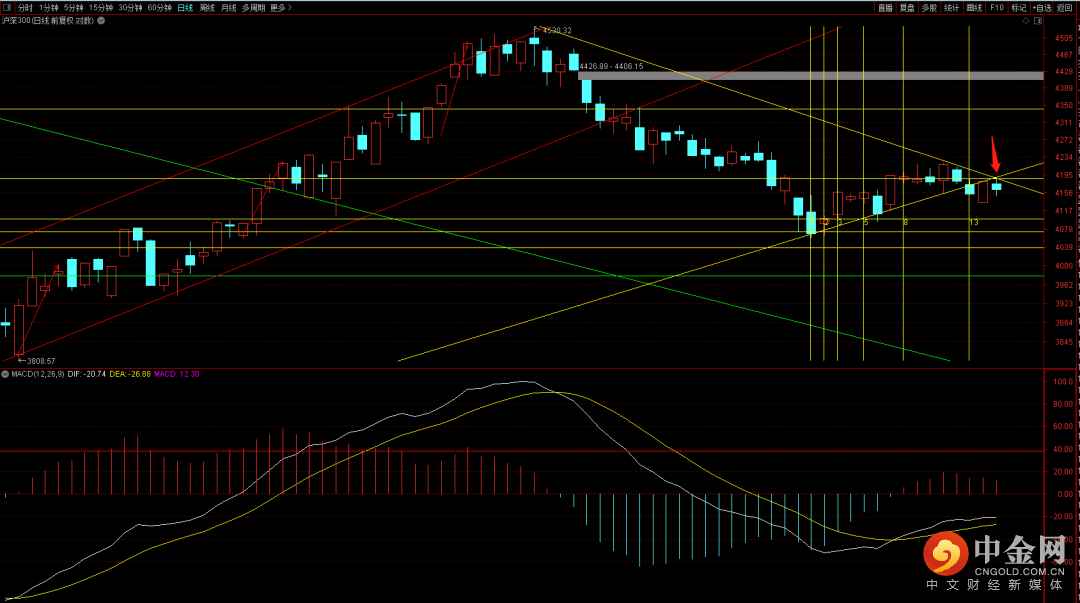
Task: Click the DEA: -26.88 value
Action: [130, 374]
